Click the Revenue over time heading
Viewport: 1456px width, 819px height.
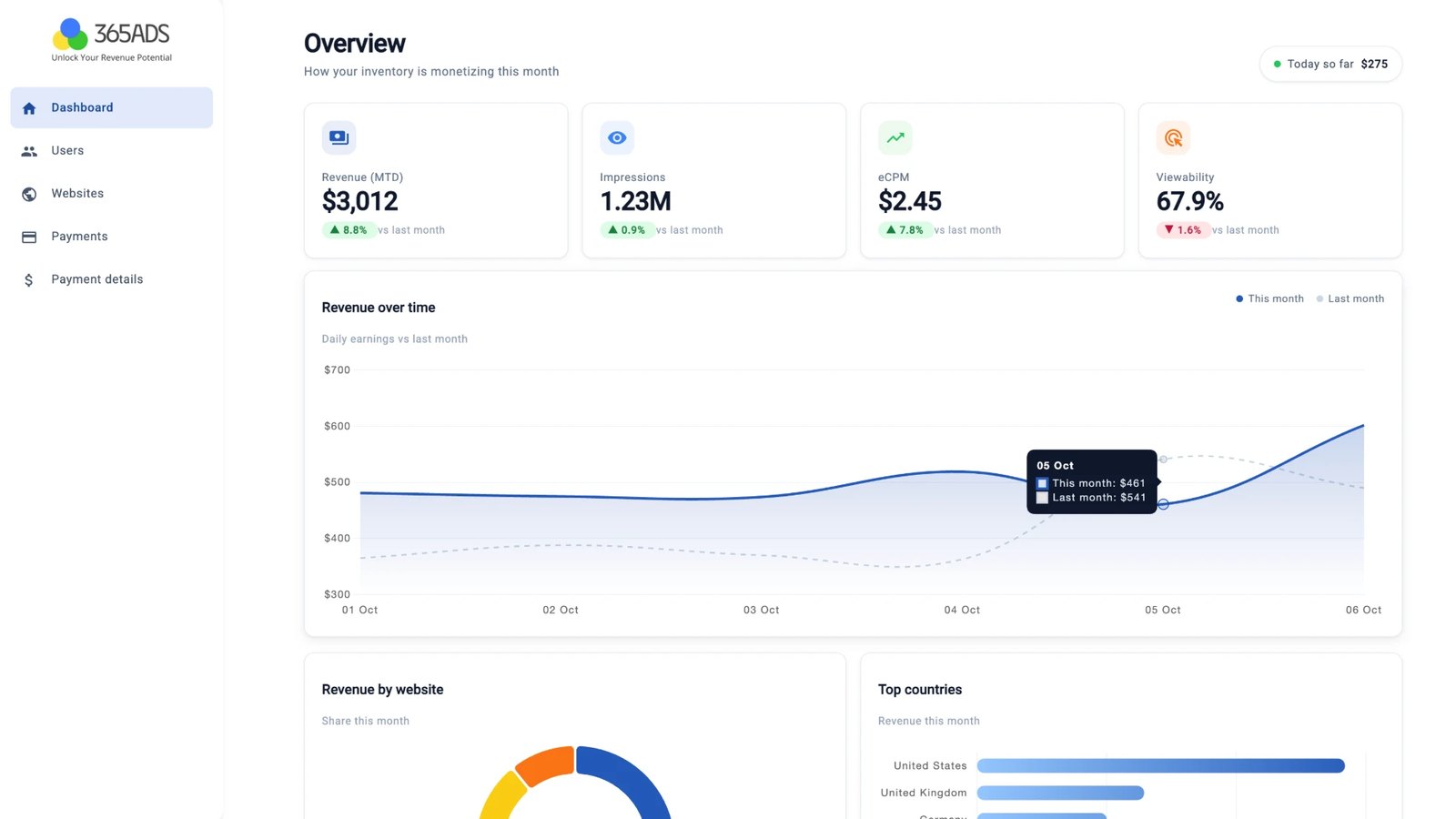coord(379,308)
